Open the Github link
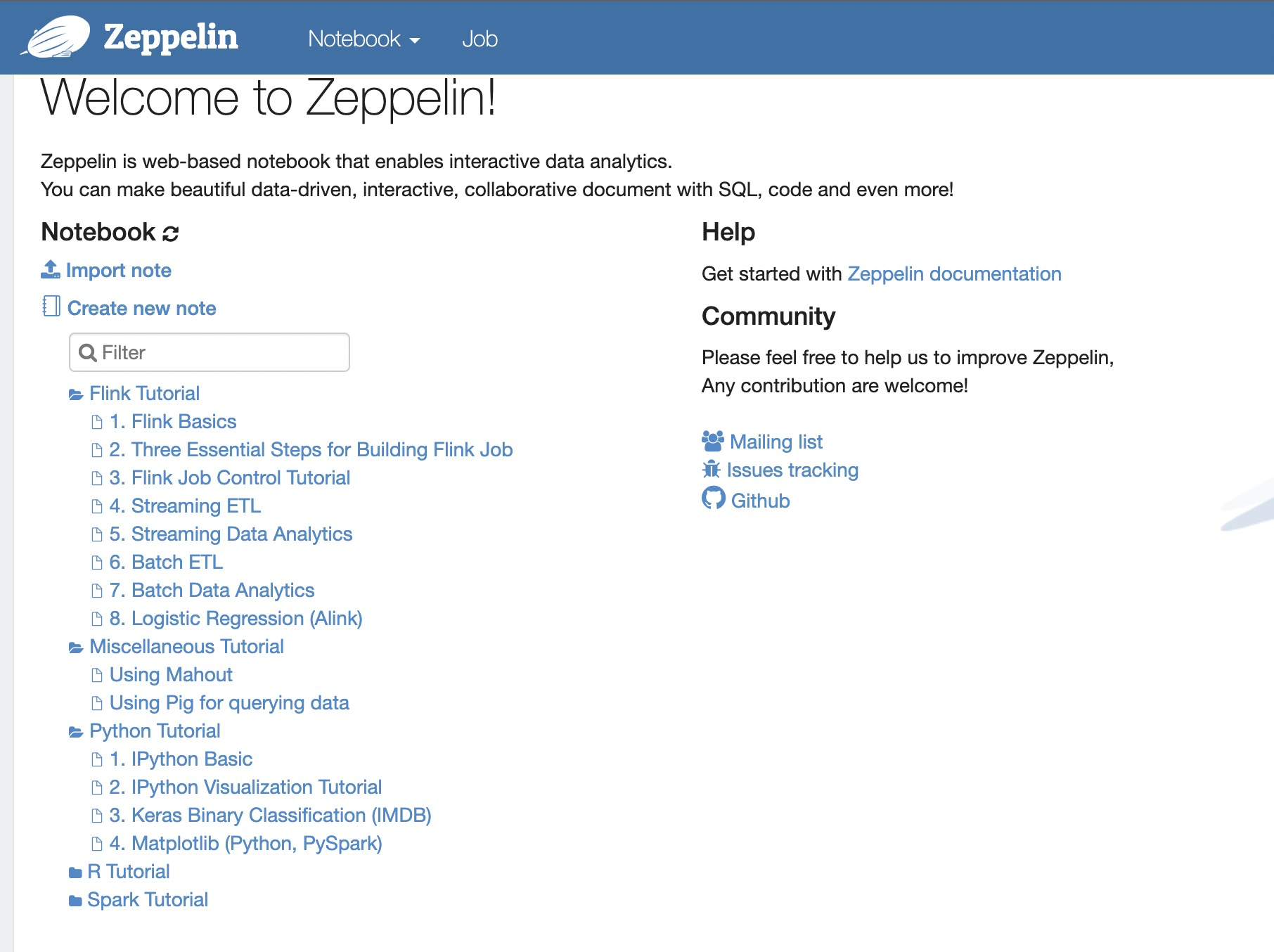Image resolution: width=1274 pixels, height=952 pixels. (760, 501)
